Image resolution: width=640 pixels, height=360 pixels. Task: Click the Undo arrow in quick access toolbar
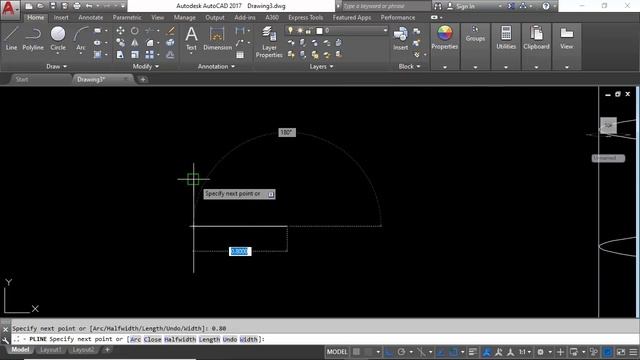pyautogui.click(x=89, y=6)
